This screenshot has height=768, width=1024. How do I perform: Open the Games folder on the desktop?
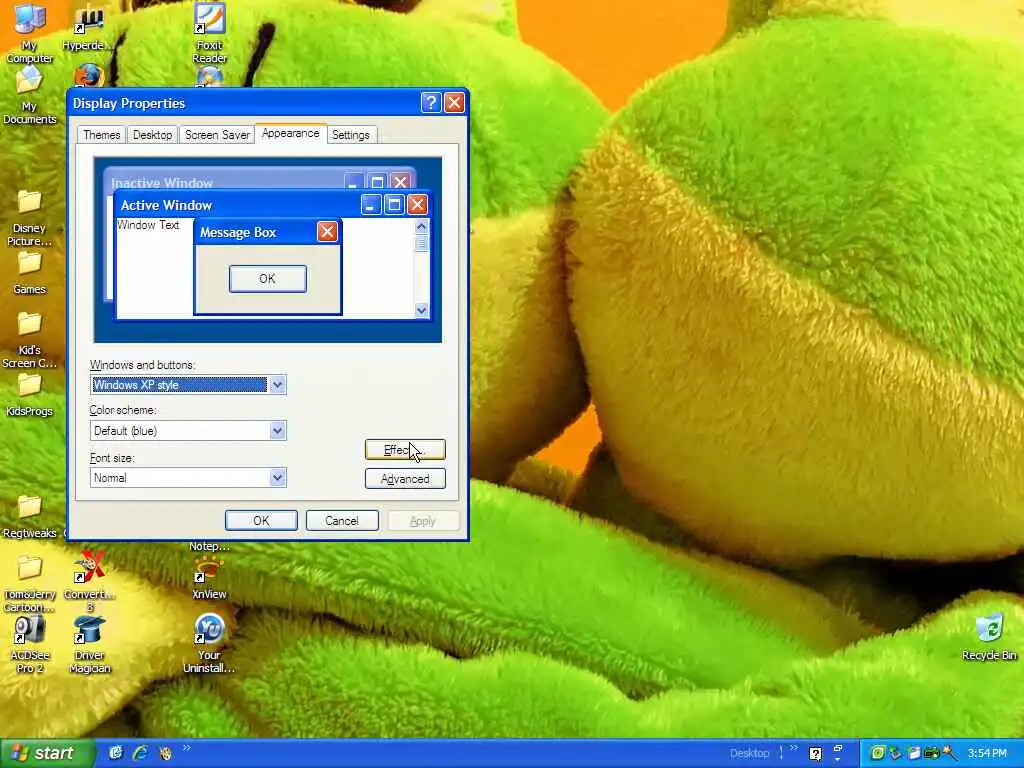[x=29, y=273]
